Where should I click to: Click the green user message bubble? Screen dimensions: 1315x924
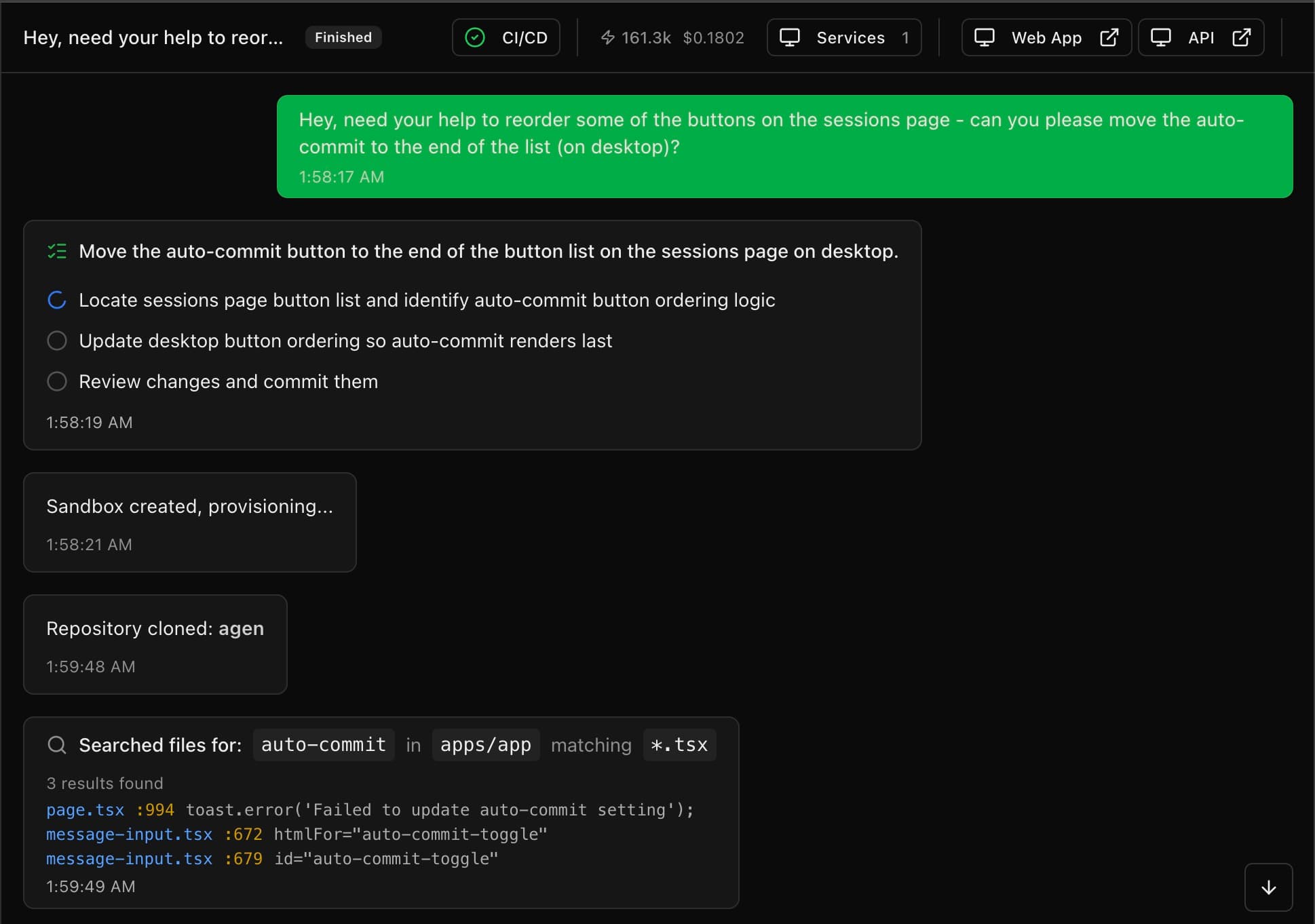(x=784, y=147)
